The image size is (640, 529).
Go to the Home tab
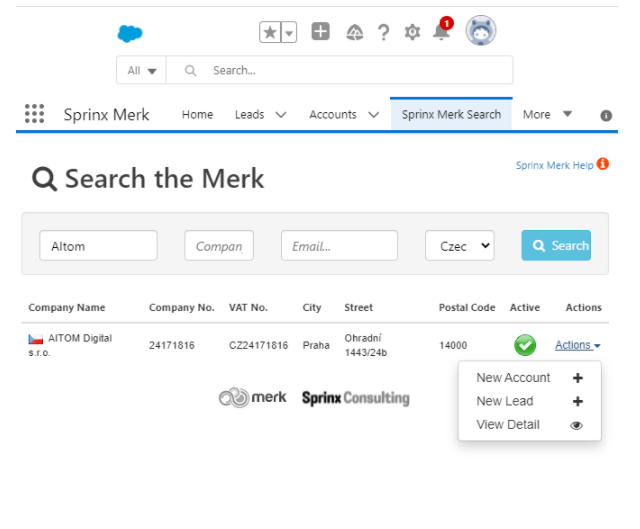click(x=197, y=114)
